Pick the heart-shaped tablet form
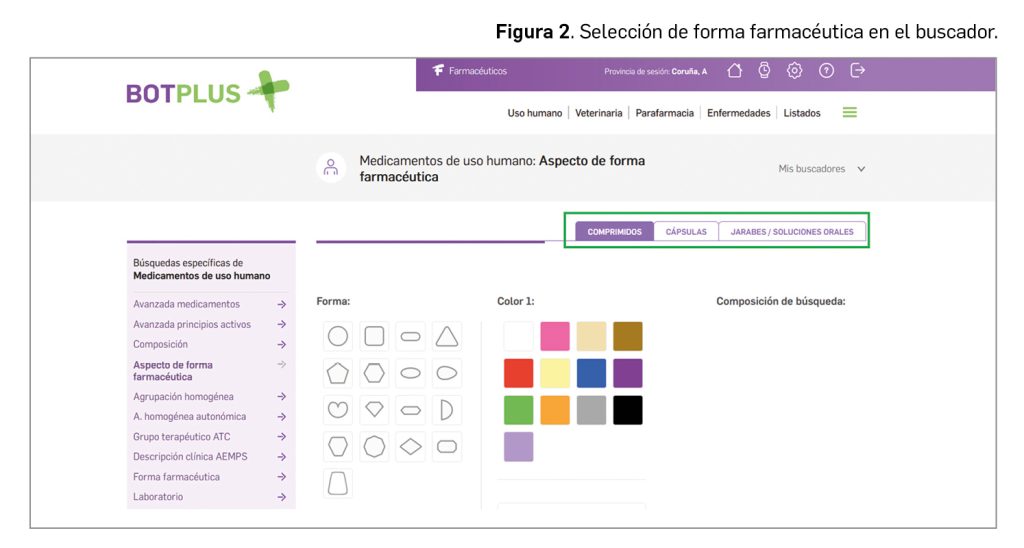The image size is (1024, 548). 338,410
